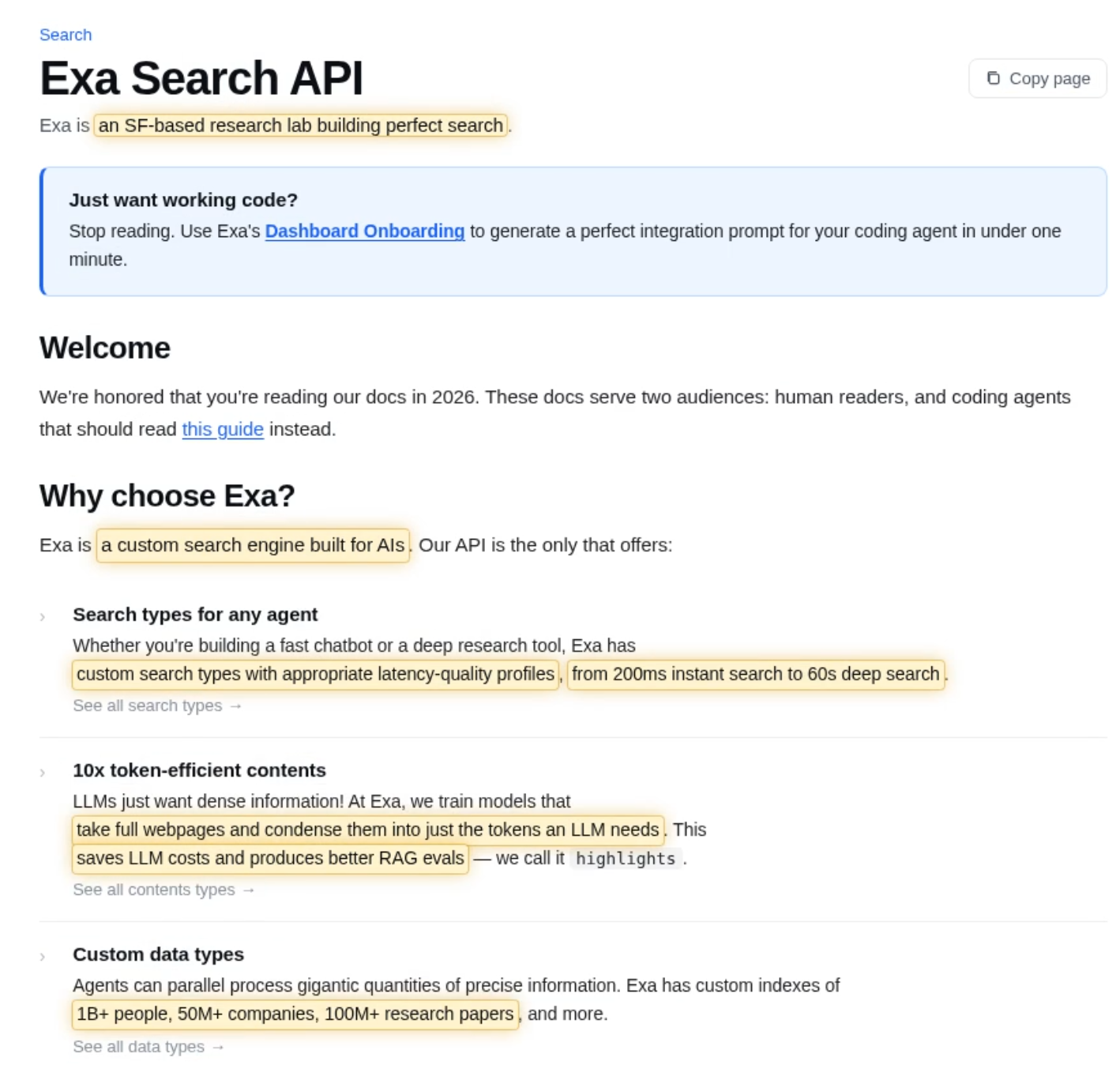Follow the See all data types link

tap(148, 1047)
